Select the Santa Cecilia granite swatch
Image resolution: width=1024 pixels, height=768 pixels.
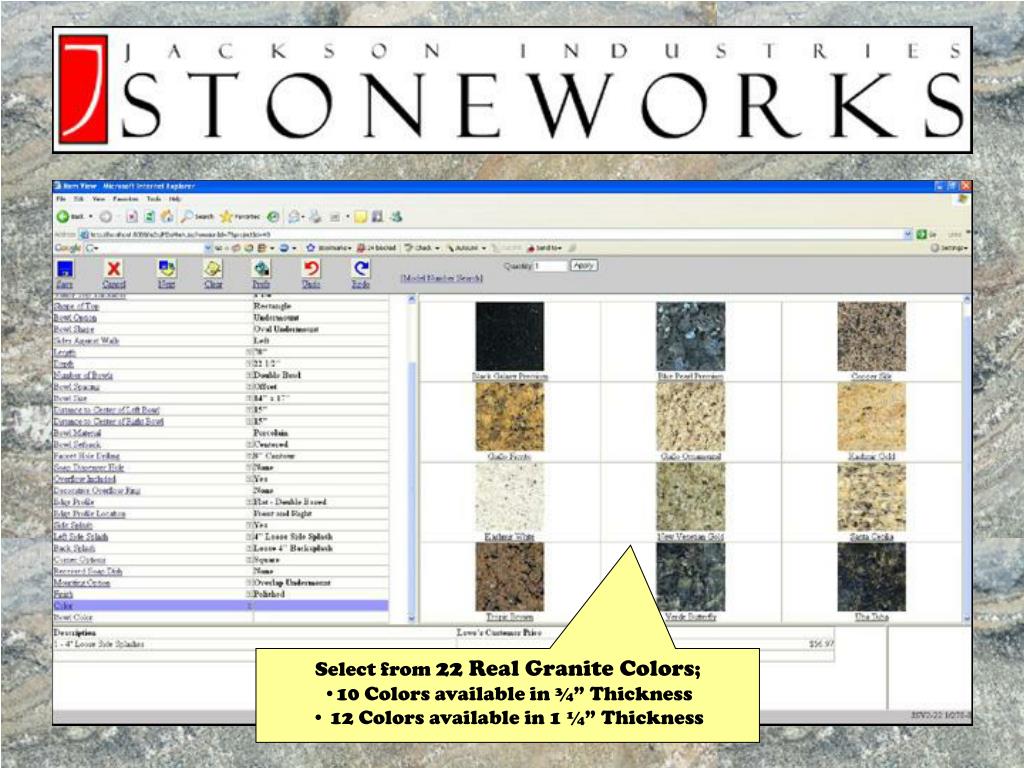coord(871,497)
